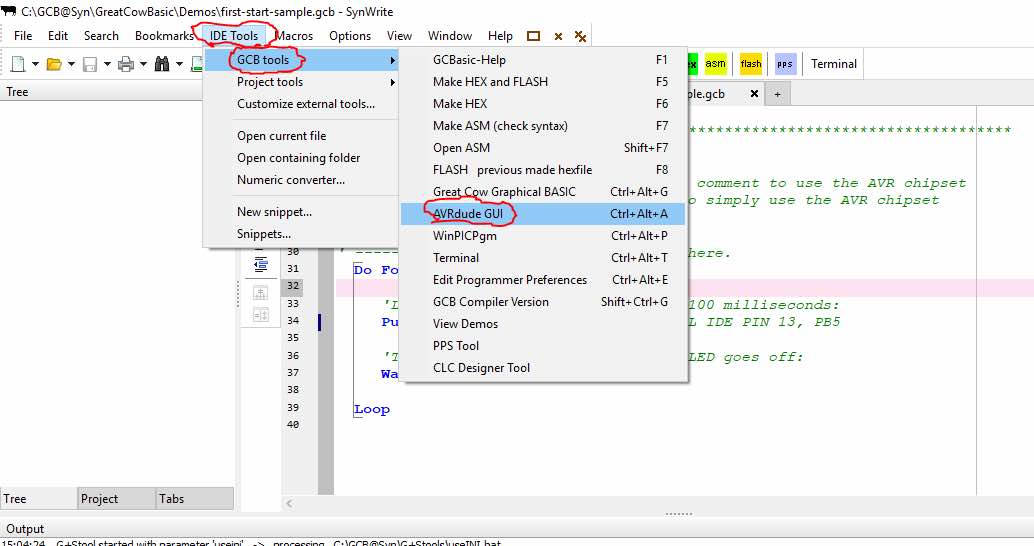Open the File menu
This screenshot has height=546, width=1034.
point(23,36)
